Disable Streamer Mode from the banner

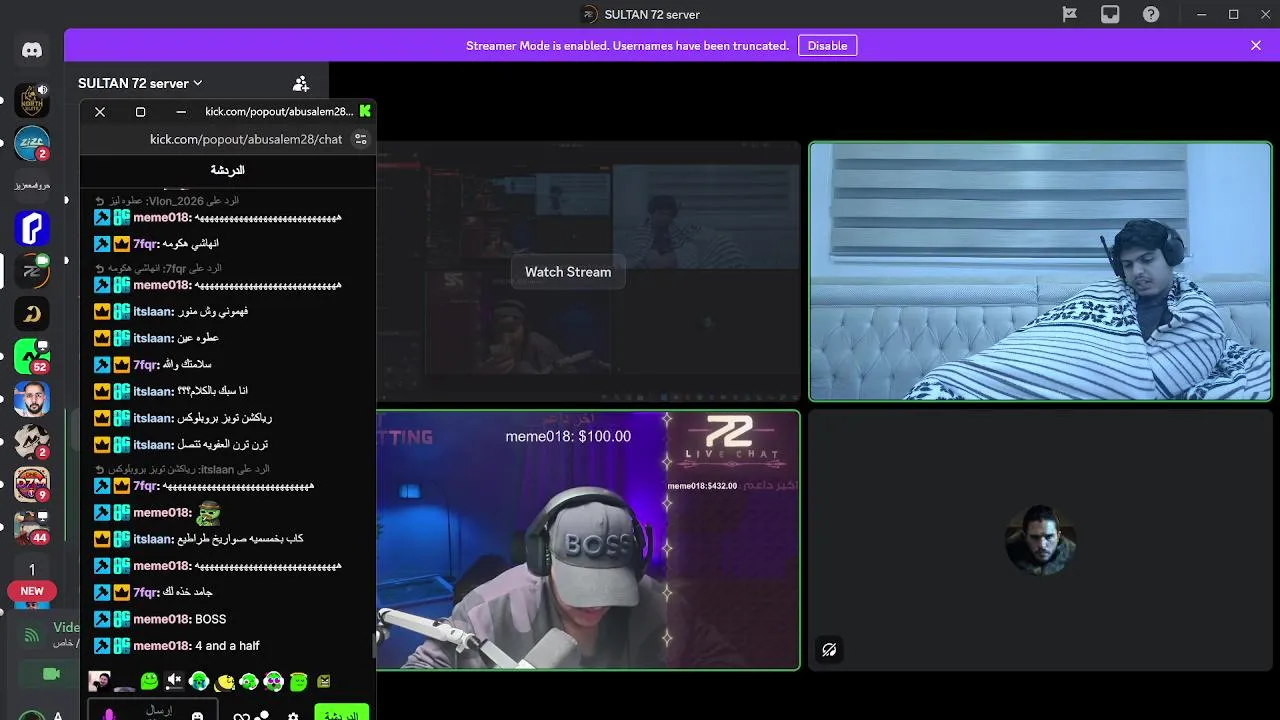(x=827, y=45)
